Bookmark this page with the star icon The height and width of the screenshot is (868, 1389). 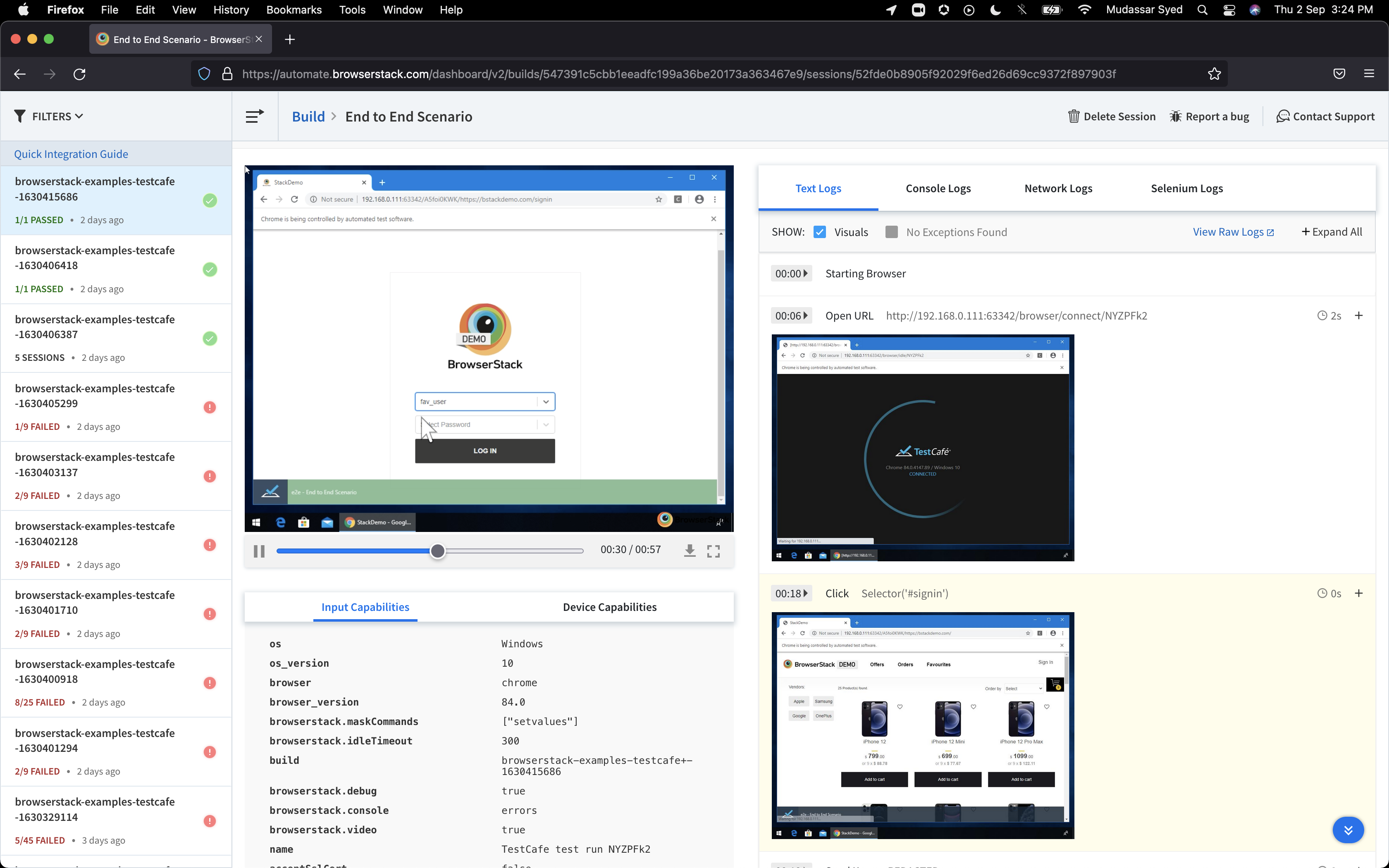(1214, 74)
